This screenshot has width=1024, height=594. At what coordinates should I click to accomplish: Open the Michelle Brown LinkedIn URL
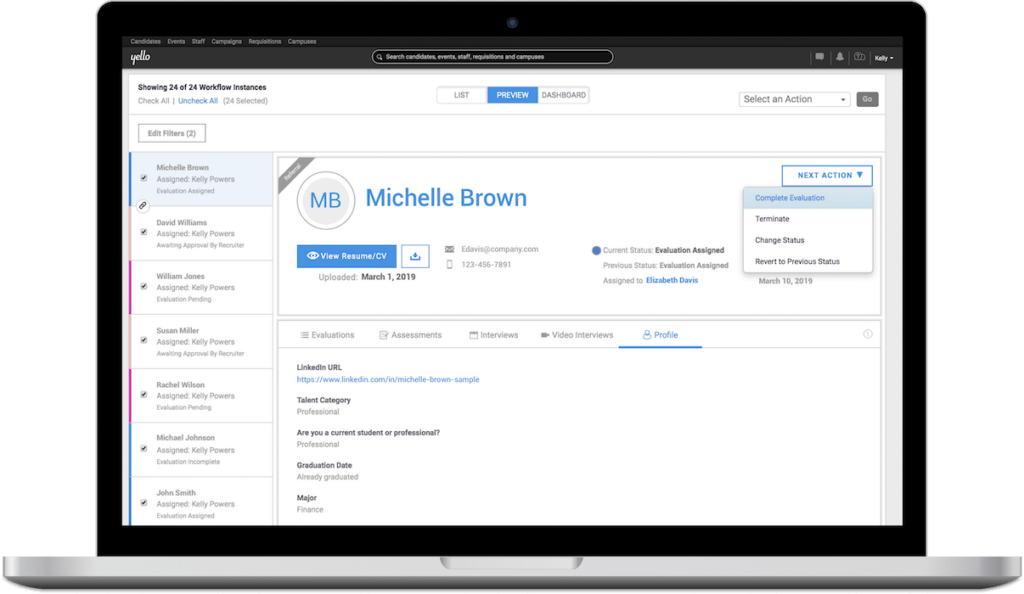388,379
